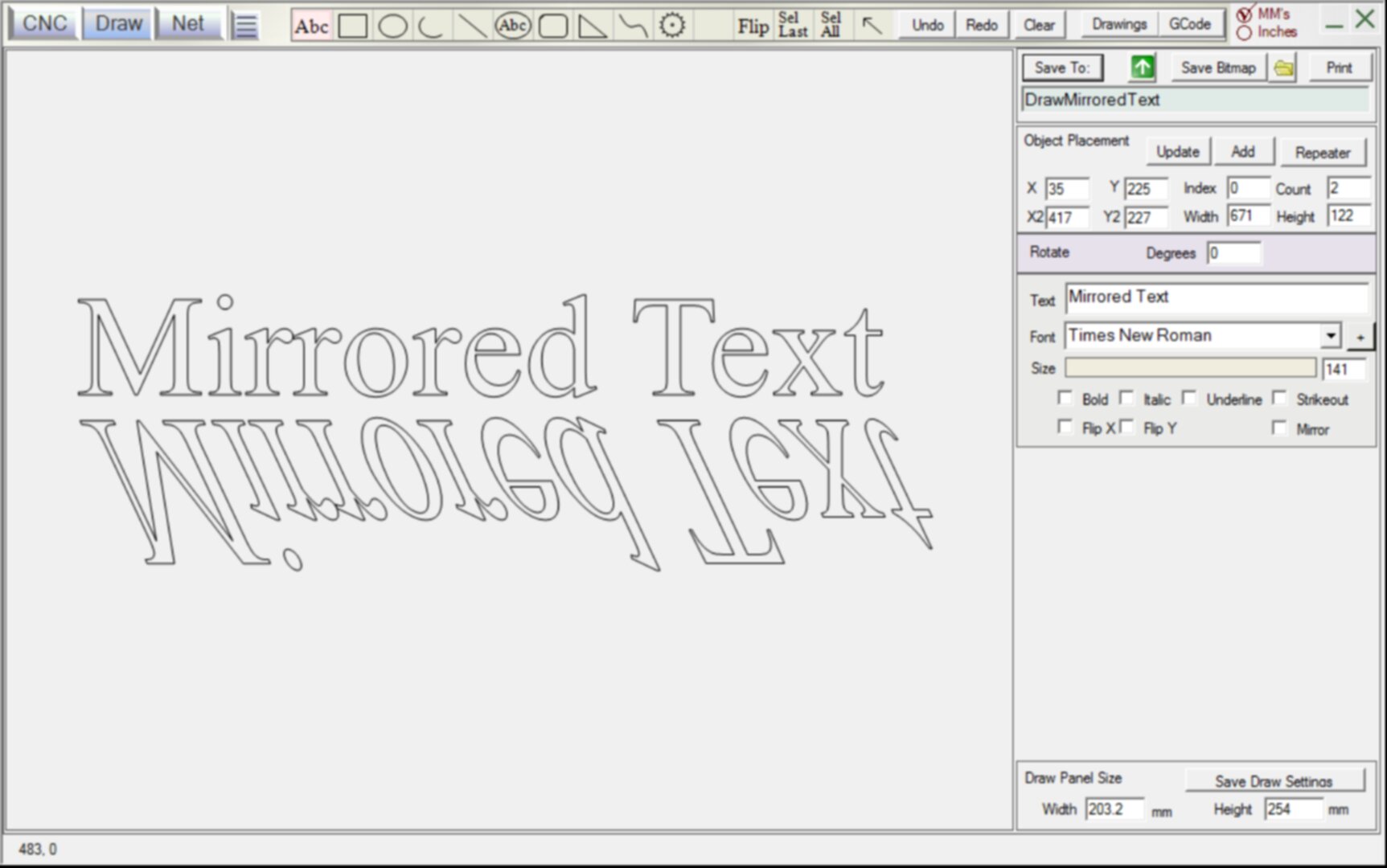Click Save Draw Settings button
Viewport: 1387px width, 868px height.
1274,781
